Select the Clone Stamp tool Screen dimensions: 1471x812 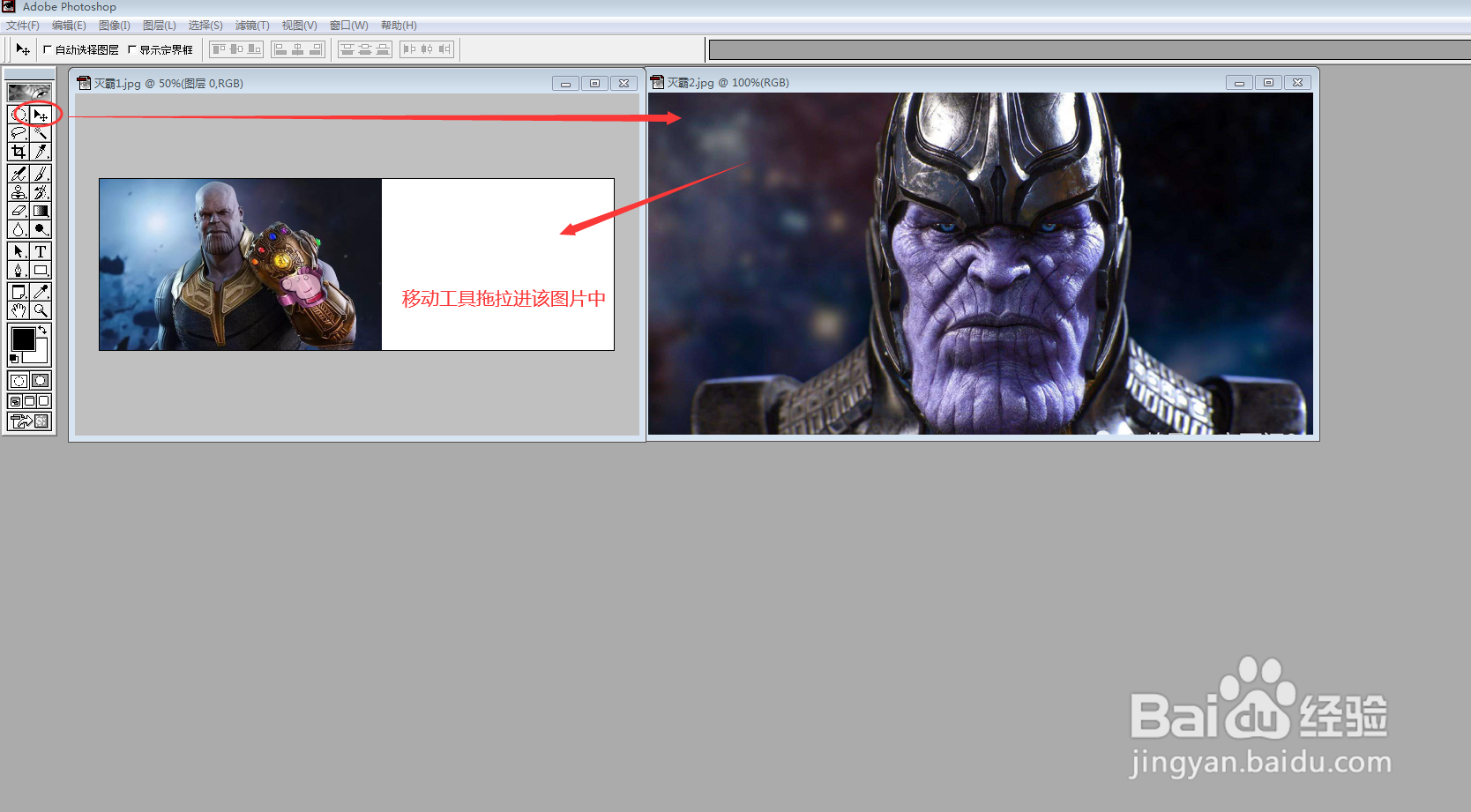click(x=19, y=192)
